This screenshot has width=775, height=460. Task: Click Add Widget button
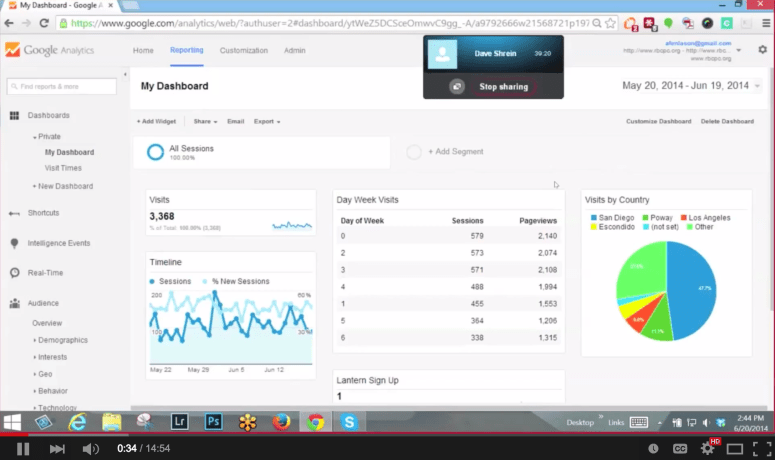coord(156,122)
